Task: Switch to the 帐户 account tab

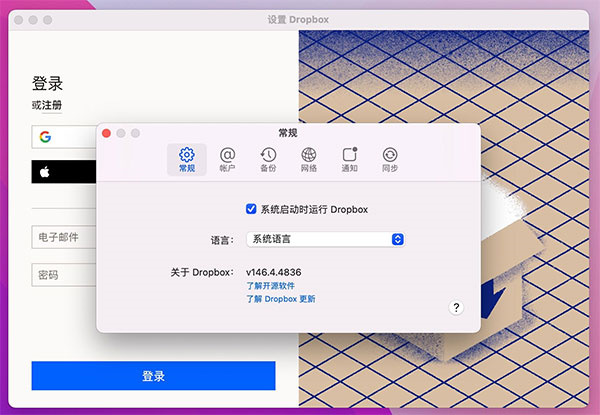Action: point(227,159)
